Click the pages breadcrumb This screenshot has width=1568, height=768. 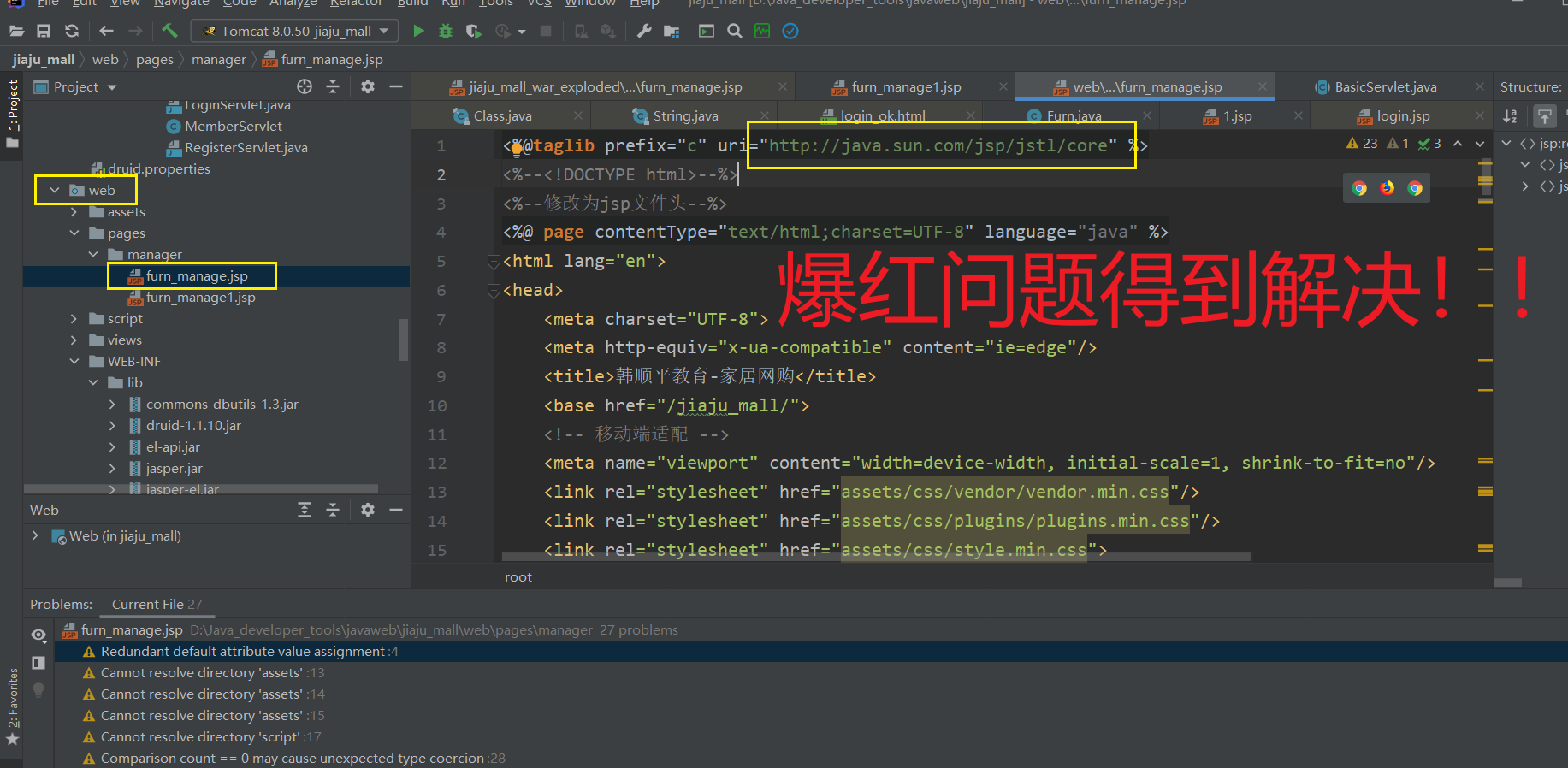155,59
